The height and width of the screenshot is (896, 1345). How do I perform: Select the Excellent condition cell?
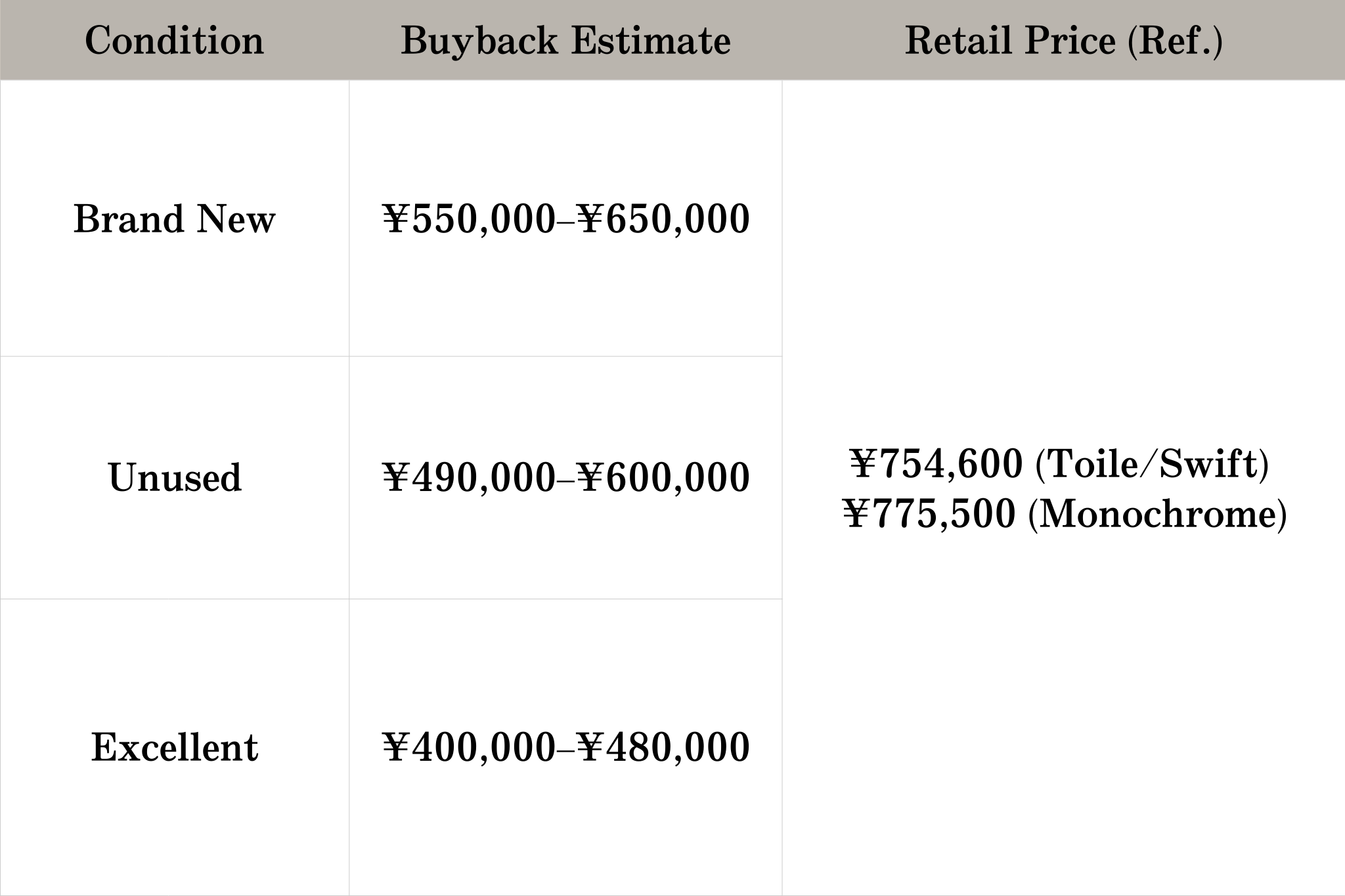coord(175,747)
